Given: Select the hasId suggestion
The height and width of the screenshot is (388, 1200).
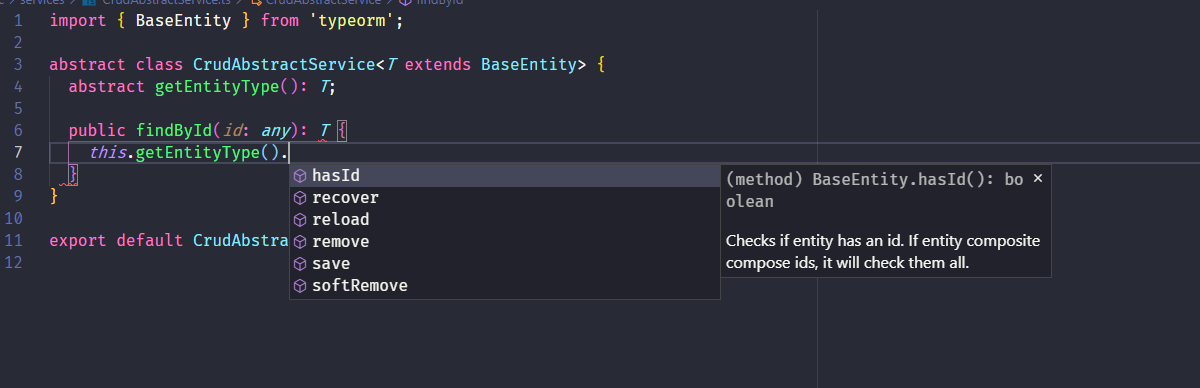Looking at the screenshot, I should tap(505, 175).
